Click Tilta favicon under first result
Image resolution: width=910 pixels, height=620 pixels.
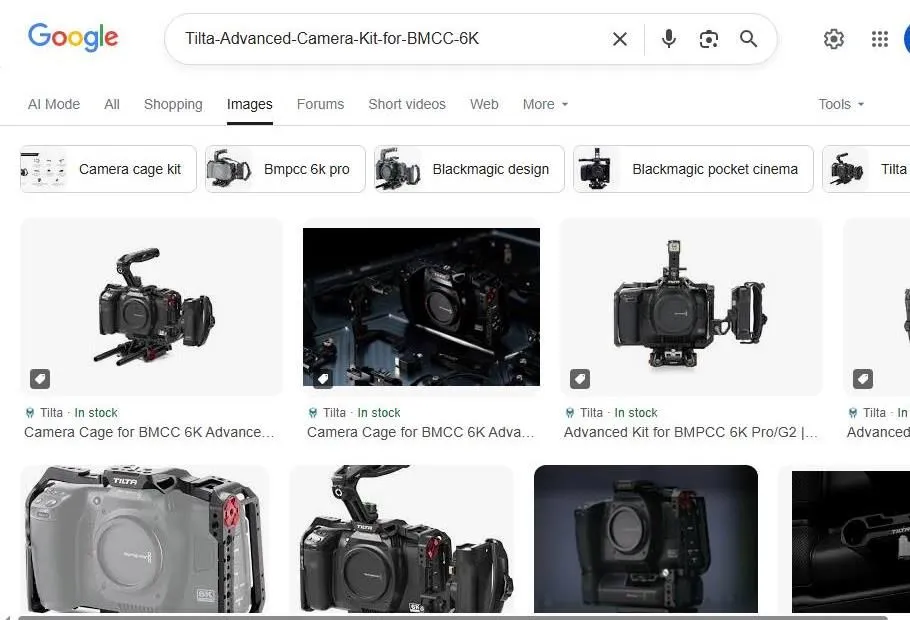[x=30, y=413]
